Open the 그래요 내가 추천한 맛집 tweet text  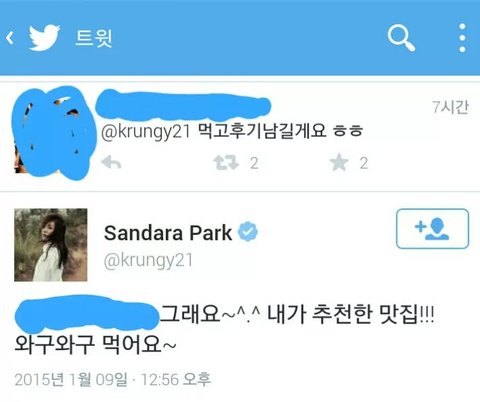point(224,329)
